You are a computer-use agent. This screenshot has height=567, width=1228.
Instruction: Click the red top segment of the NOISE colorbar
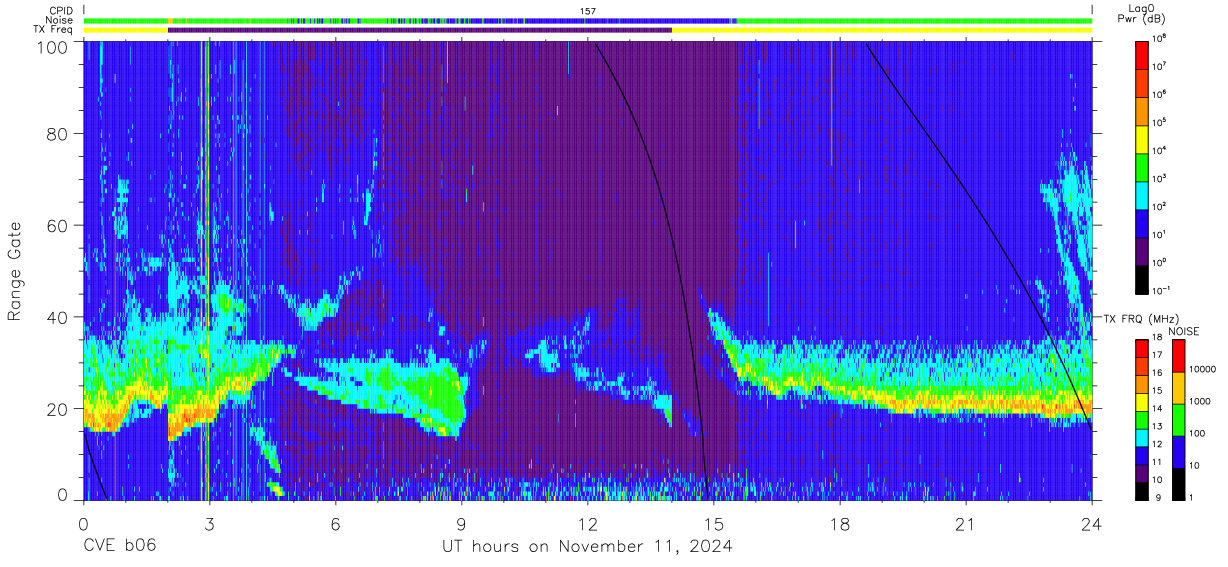pos(1178,356)
